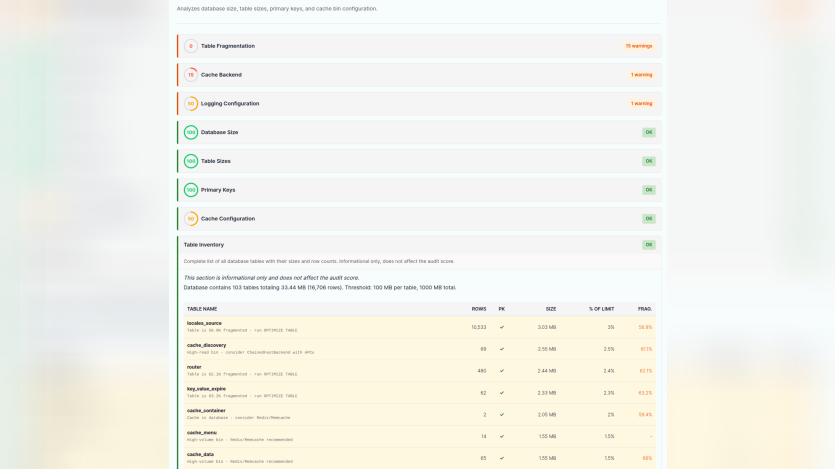Expand the Database Size section

419,133
